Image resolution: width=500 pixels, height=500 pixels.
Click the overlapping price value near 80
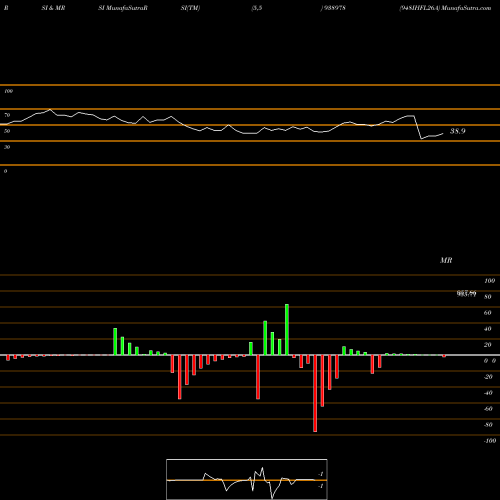tap(466, 294)
